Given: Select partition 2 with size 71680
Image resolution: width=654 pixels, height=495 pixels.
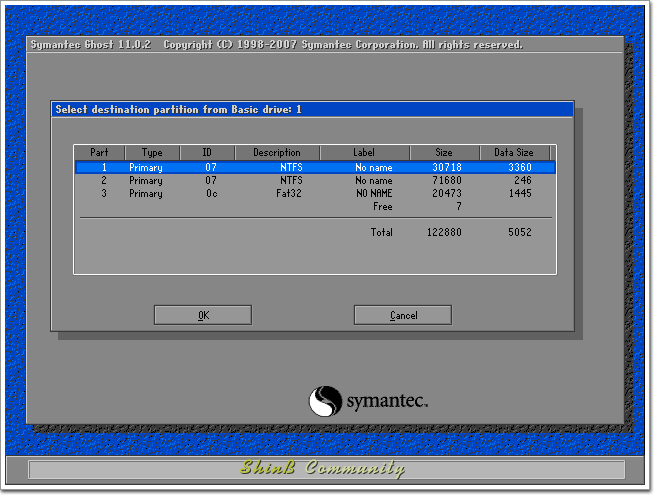Looking at the screenshot, I should pyautogui.click(x=315, y=180).
